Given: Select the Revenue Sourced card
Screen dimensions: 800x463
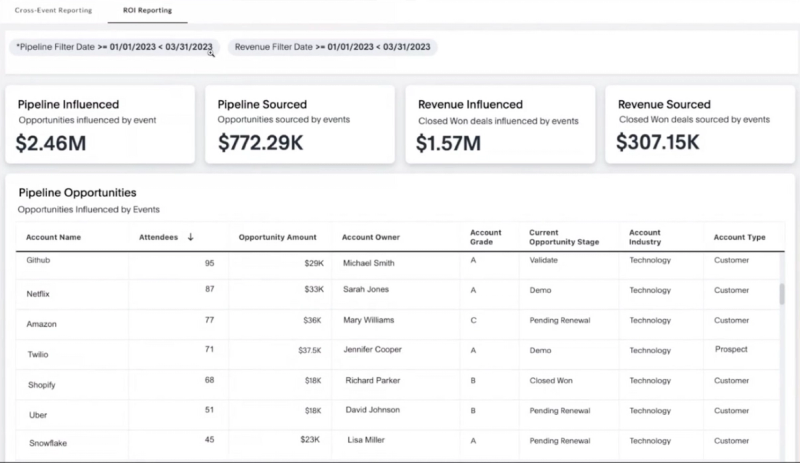Looking at the screenshot, I should (699, 124).
